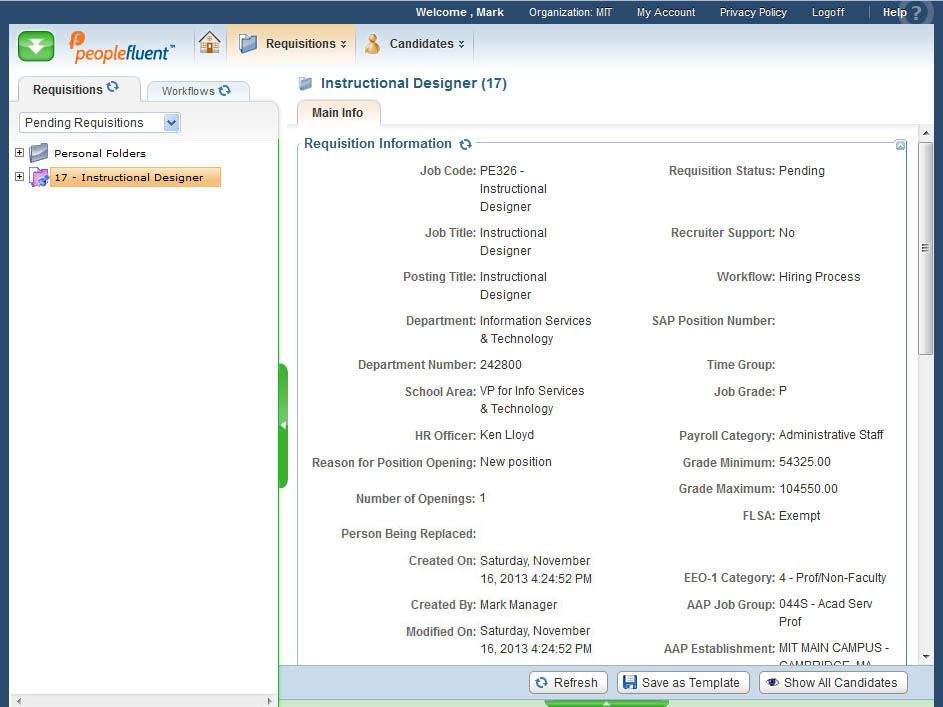Refresh the Requisitions tab list icon
The width and height of the screenshot is (943, 707).
[x=113, y=88]
